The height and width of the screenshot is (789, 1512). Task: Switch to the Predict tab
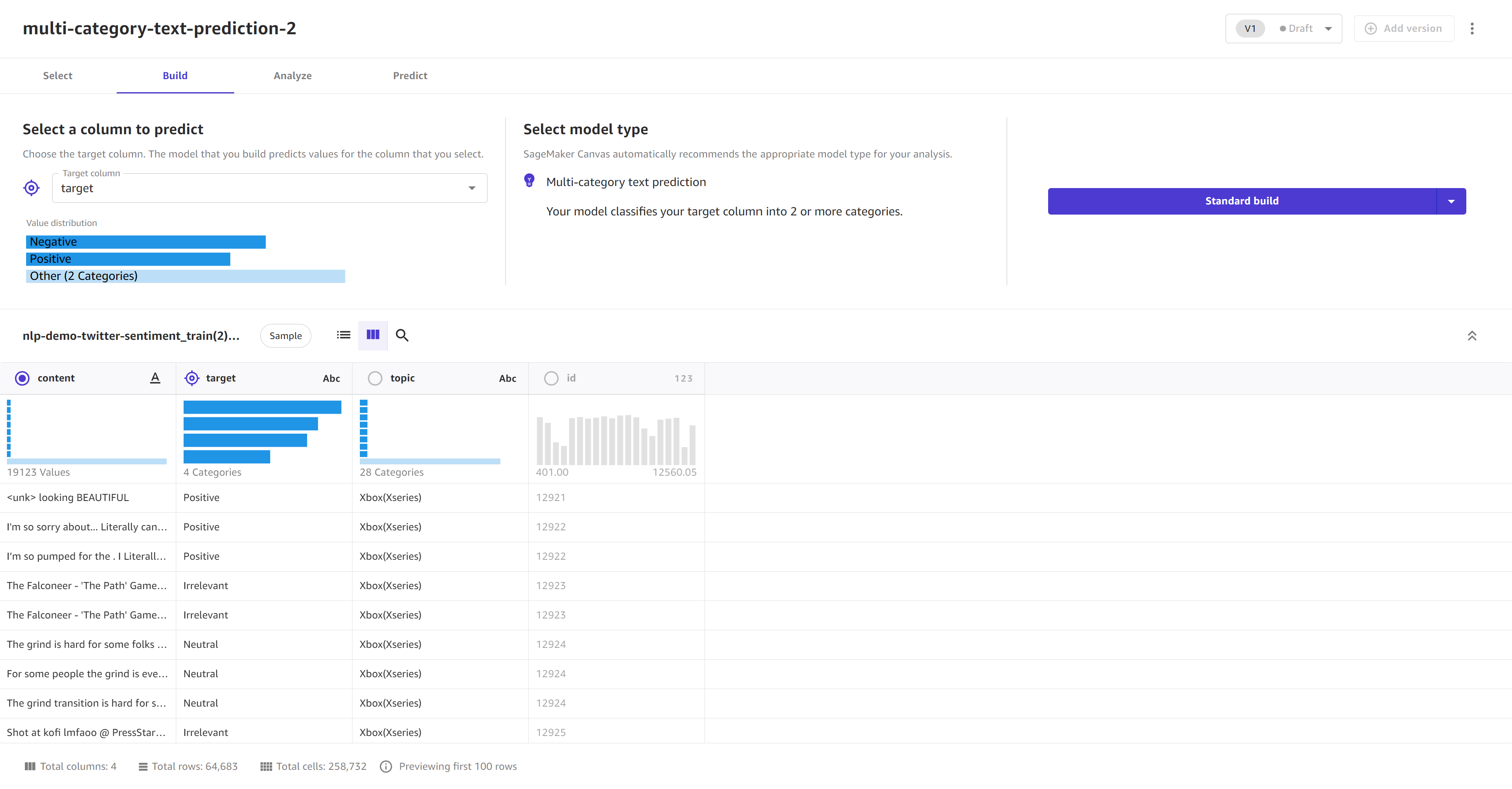(x=410, y=76)
